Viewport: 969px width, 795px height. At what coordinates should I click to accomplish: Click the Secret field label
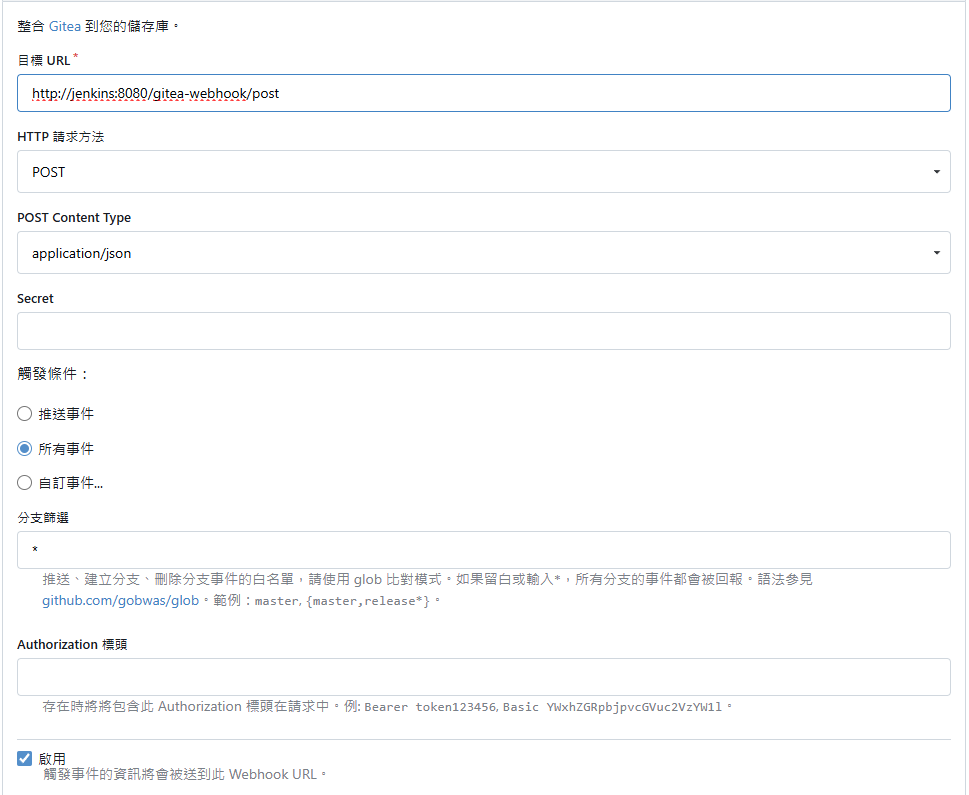point(36,298)
